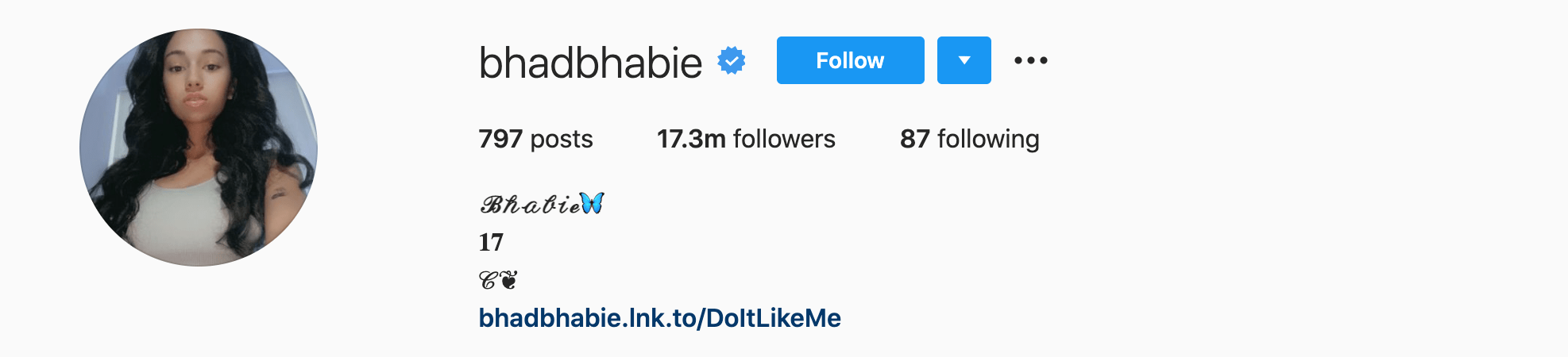Viewport: 1568px width, 357px height.
Task: Open the 87 following list
Action: (970, 139)
